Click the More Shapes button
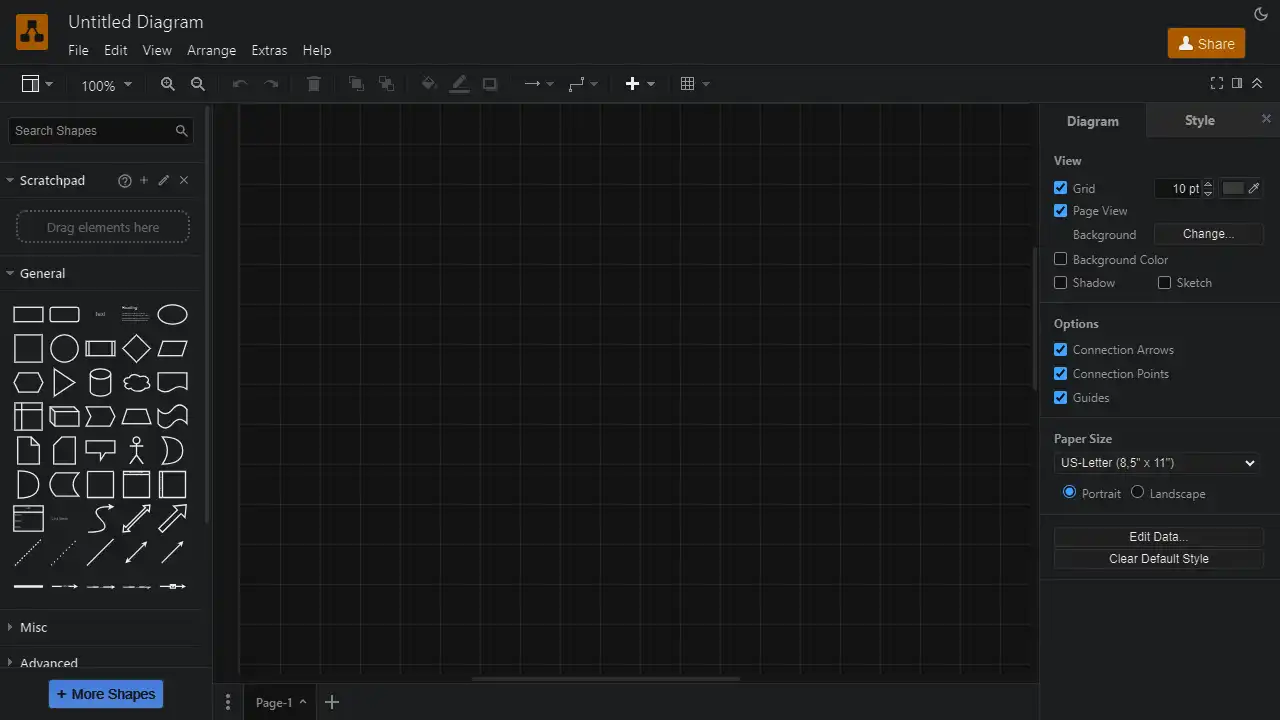The height and width of the screenshot is (720, 1280). [105, 693]
